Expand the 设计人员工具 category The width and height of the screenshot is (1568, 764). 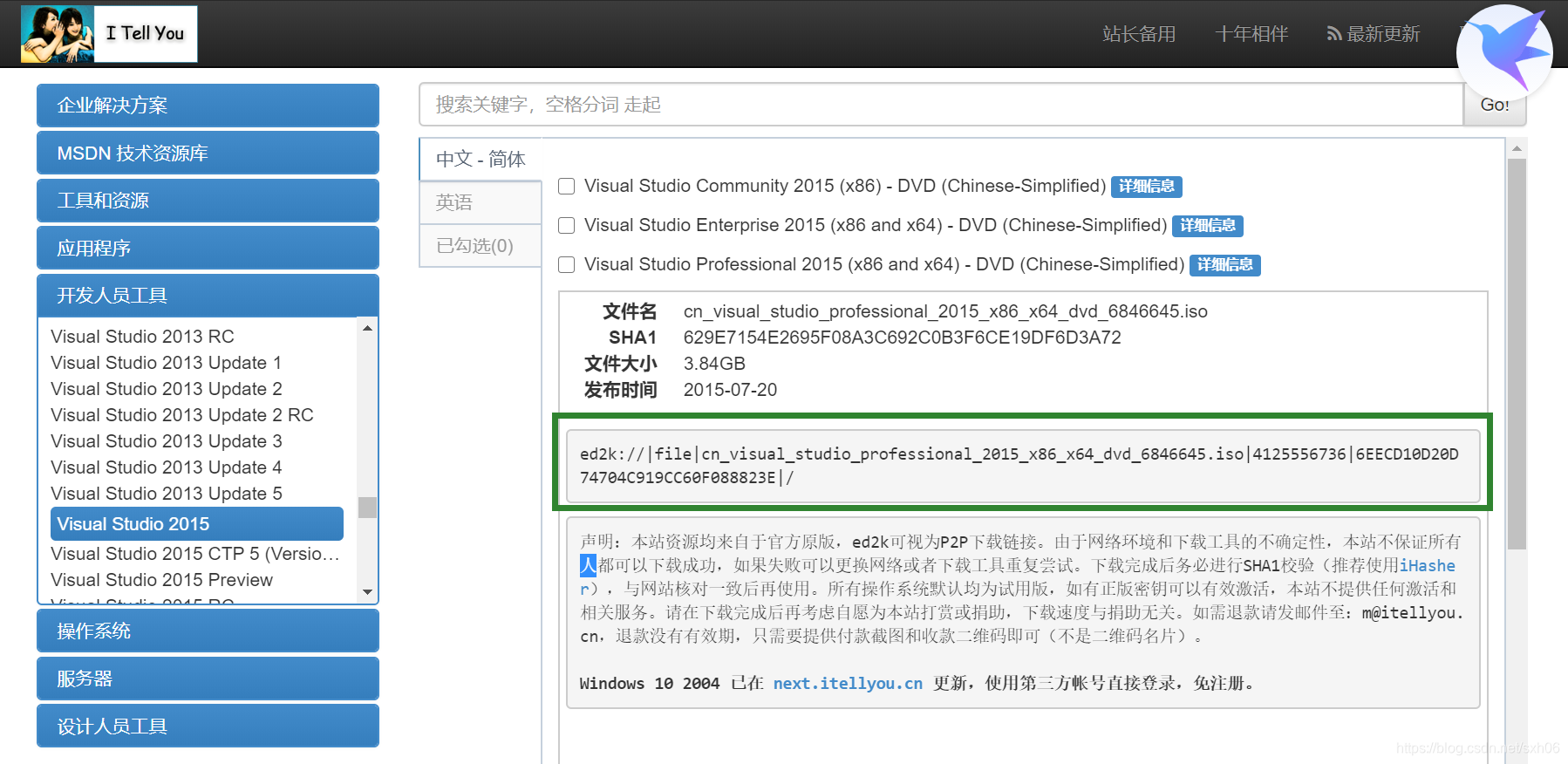pos(208,726)
